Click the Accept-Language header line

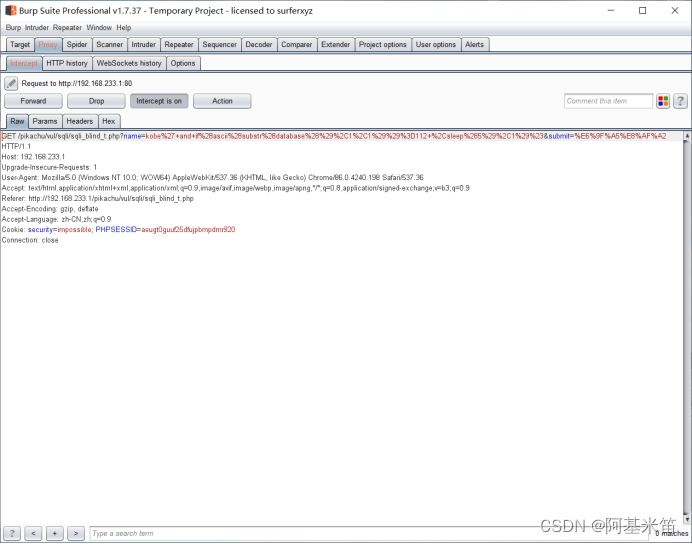point(56,219)
